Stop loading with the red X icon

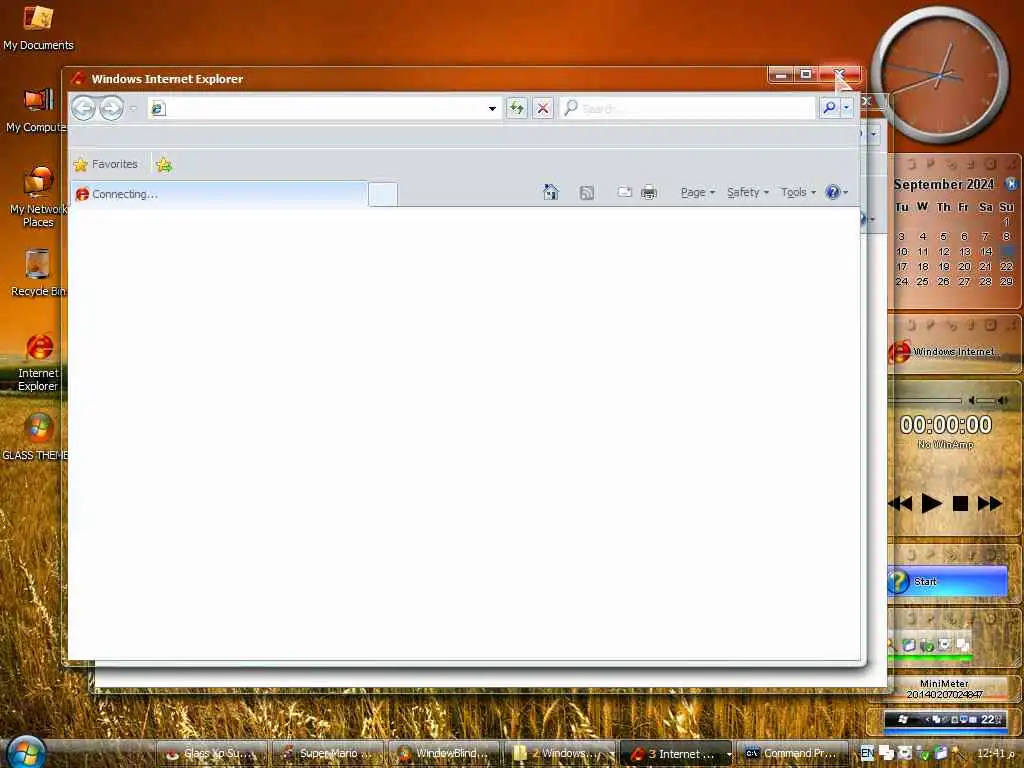point(543,108)
